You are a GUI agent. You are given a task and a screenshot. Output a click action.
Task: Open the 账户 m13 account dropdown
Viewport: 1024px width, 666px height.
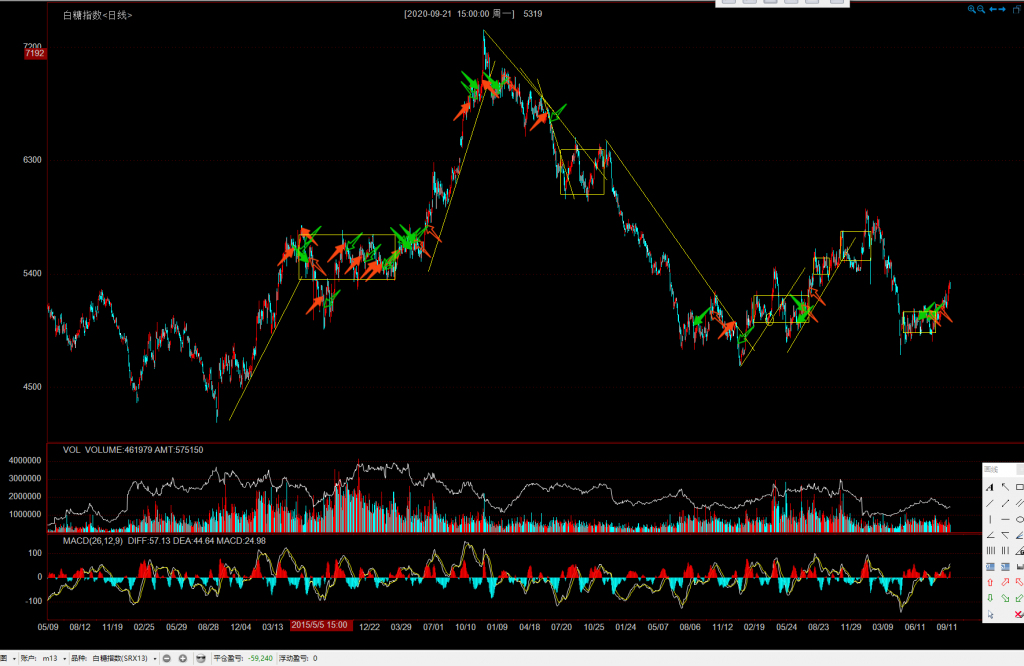point(56,658)
